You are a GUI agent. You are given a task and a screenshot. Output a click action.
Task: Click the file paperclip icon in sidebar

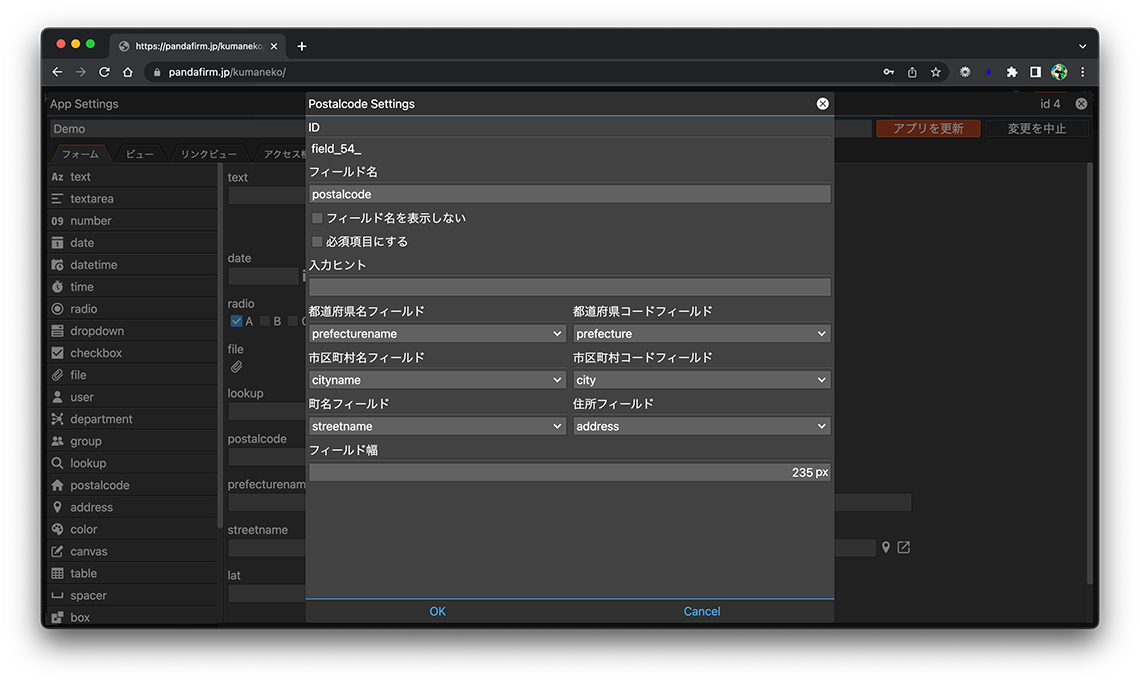(x=58, y=375)
